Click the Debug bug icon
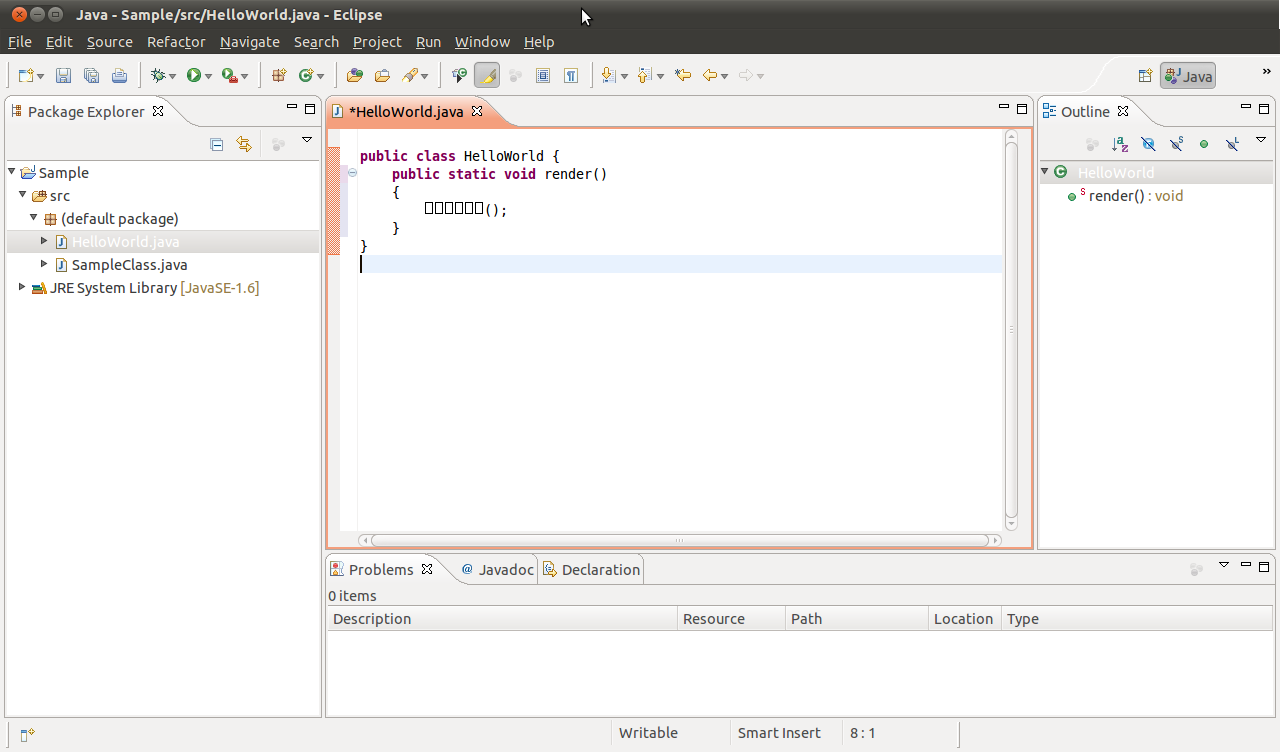The image size is (1280, 752). [x=157, y=76]
